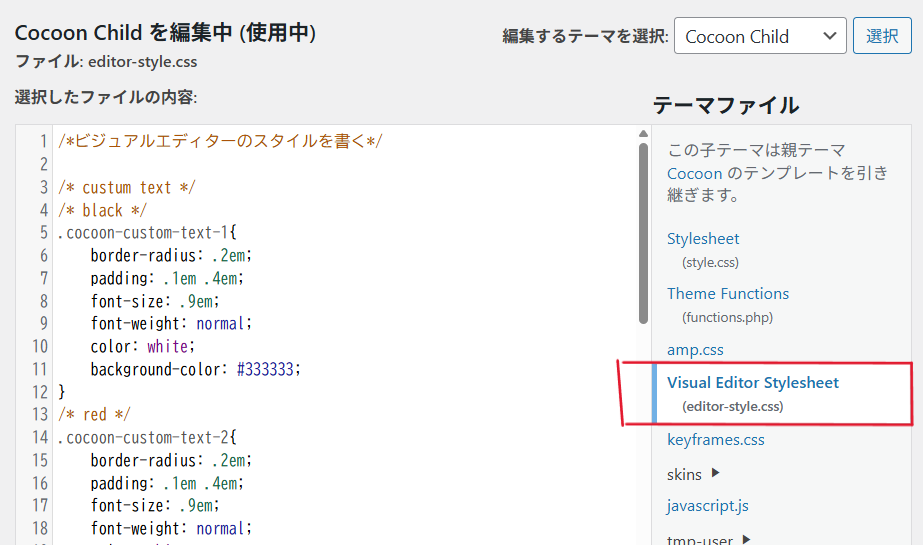
Task: Open Theme Functions (functions.php)
Action: pos(727,294)
